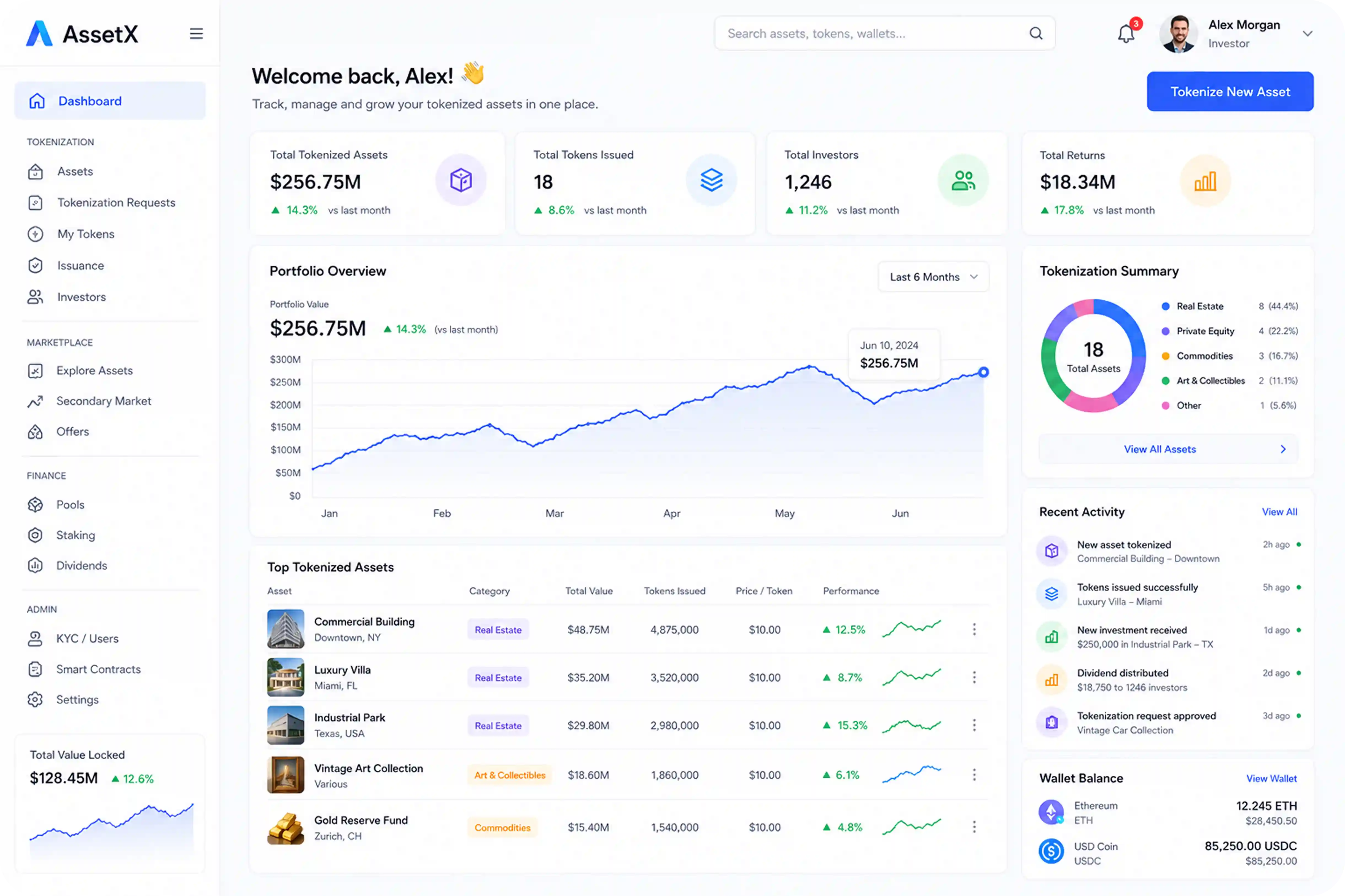Click the View All Assets arrow chevron
This screenshot has height=896, width=1345.
1283,449
